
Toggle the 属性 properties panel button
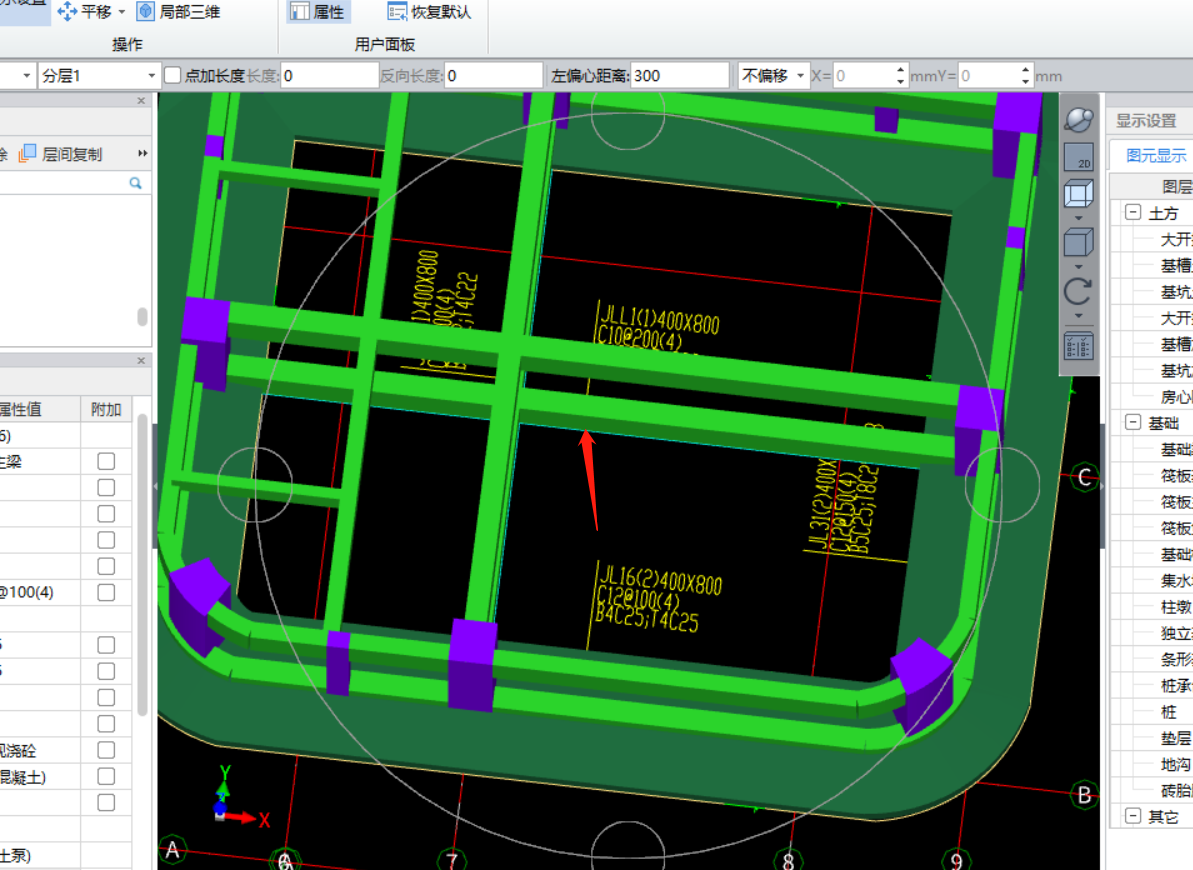pyautogui.click(x=317, y=11)
